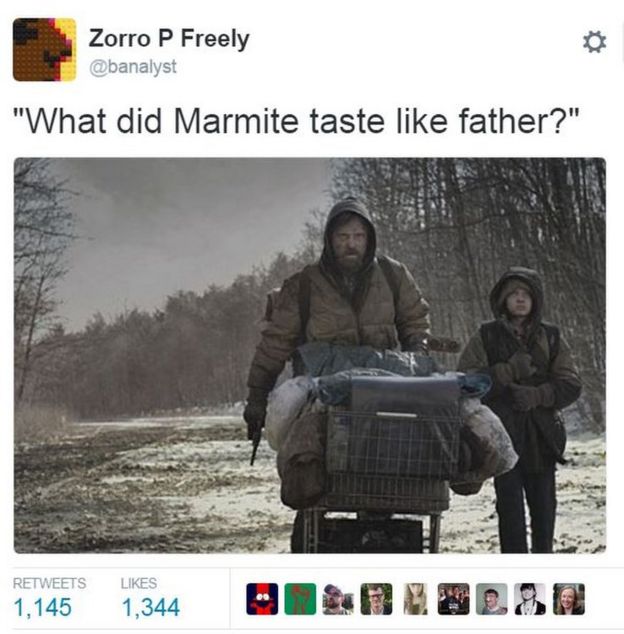
Task: Open man on grey background liker avatar
Action: [x=492, y=599]
